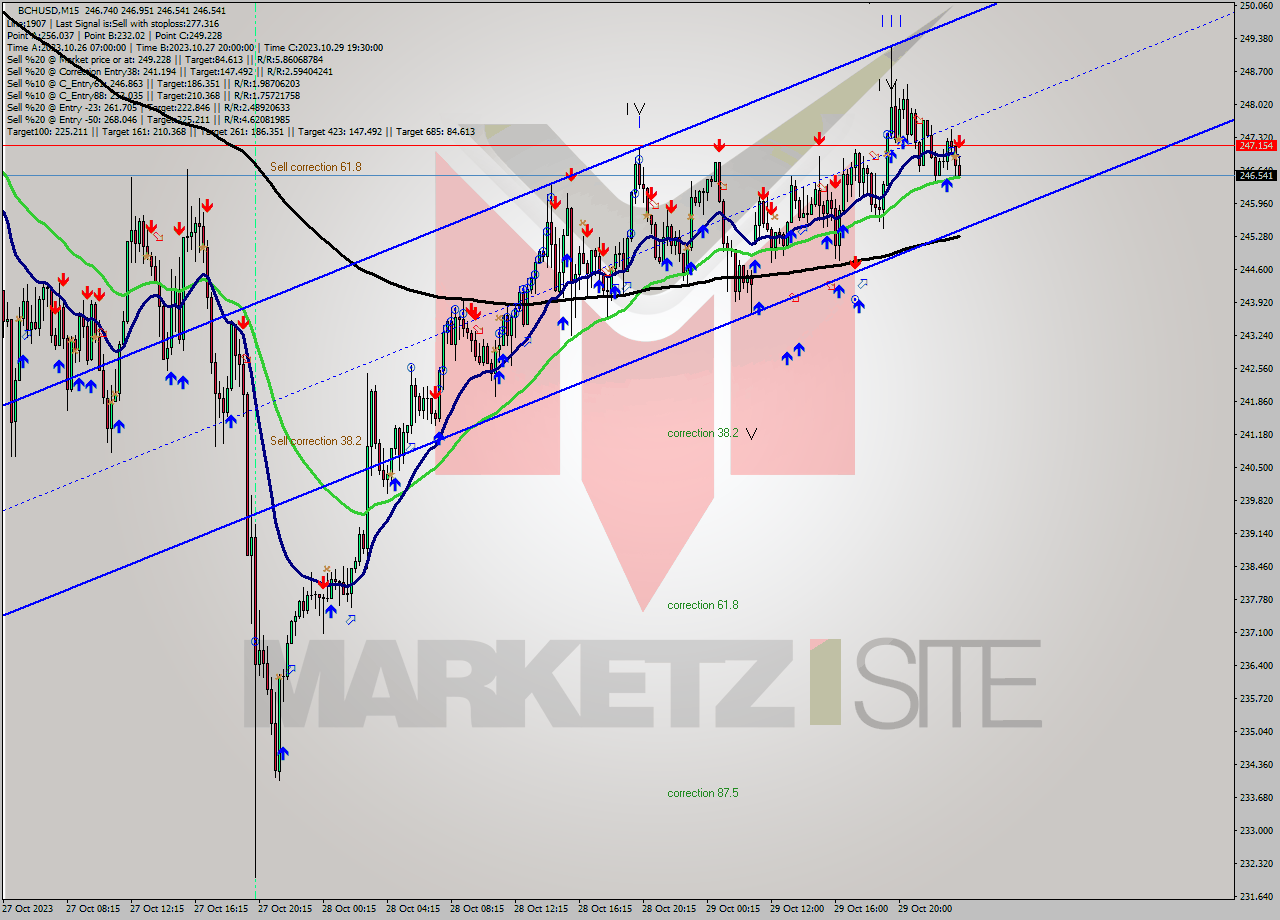Viewport: 1280px width, 920px height.
Task: Click the 'Sell correction 38.2' label
Action: pyautogui.click(x=315, y=441)
